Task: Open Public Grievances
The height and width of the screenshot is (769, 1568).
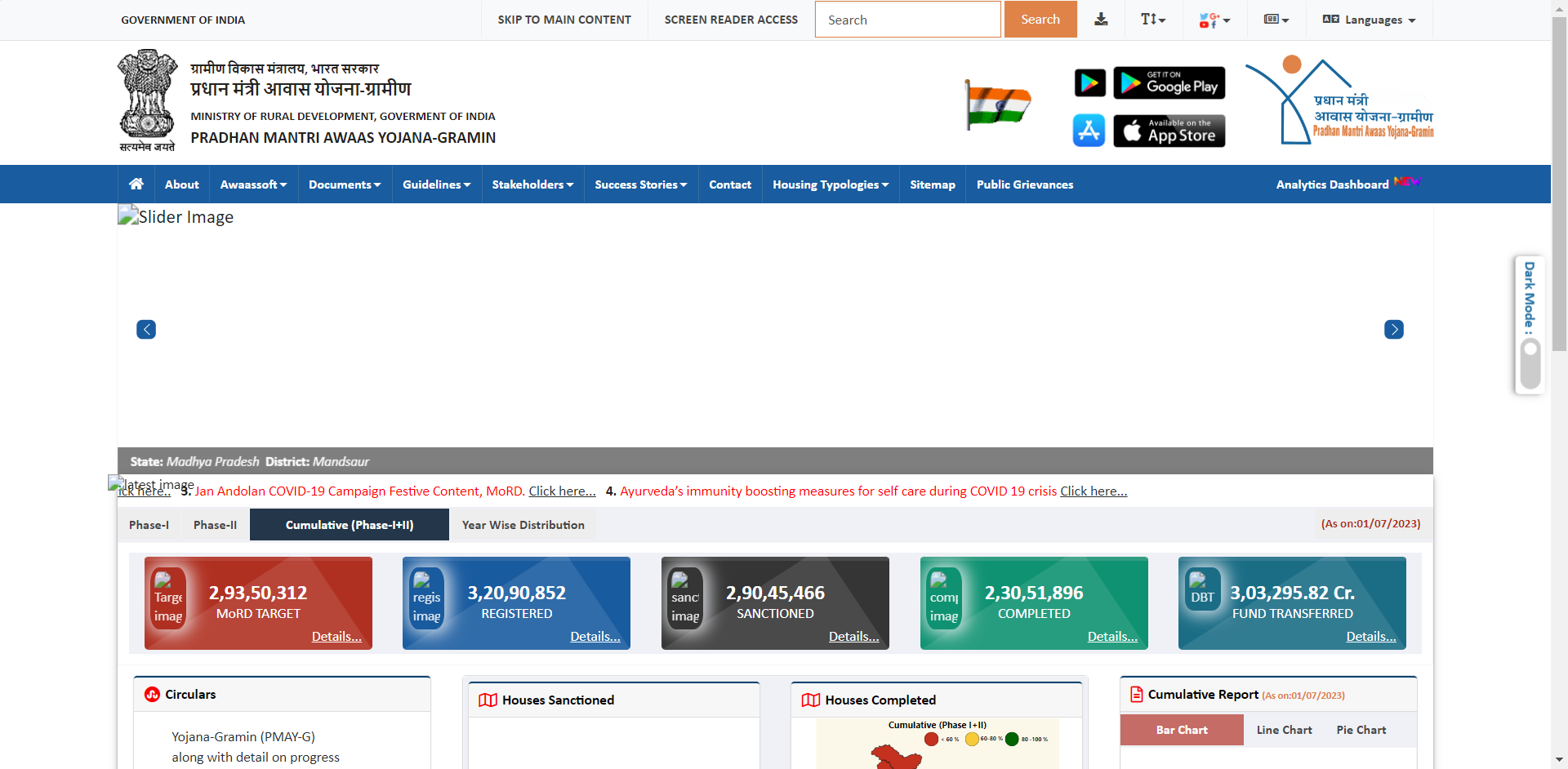Action: pos(1025,184)
